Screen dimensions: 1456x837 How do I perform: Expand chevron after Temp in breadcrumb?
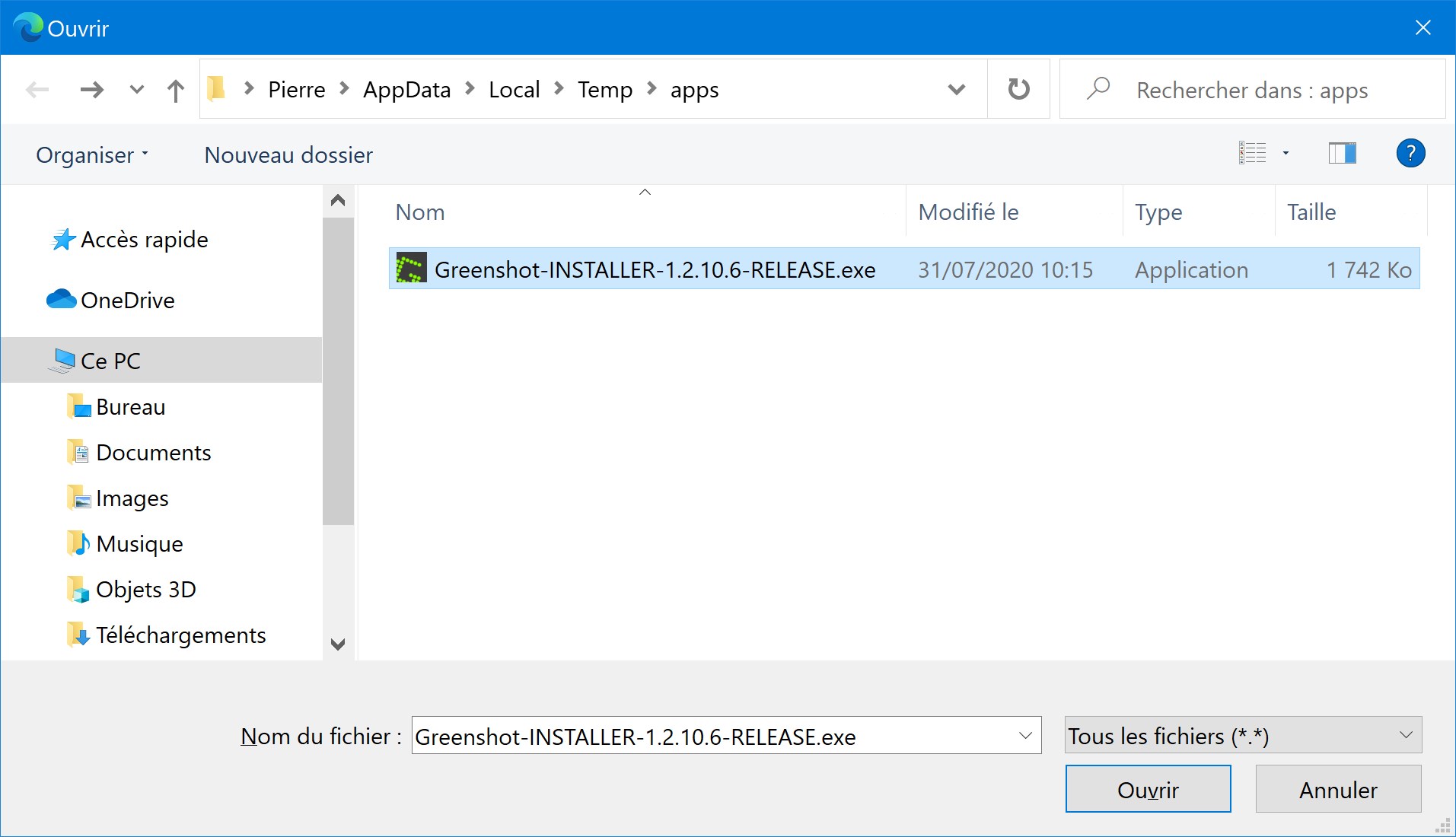(652, 89)
